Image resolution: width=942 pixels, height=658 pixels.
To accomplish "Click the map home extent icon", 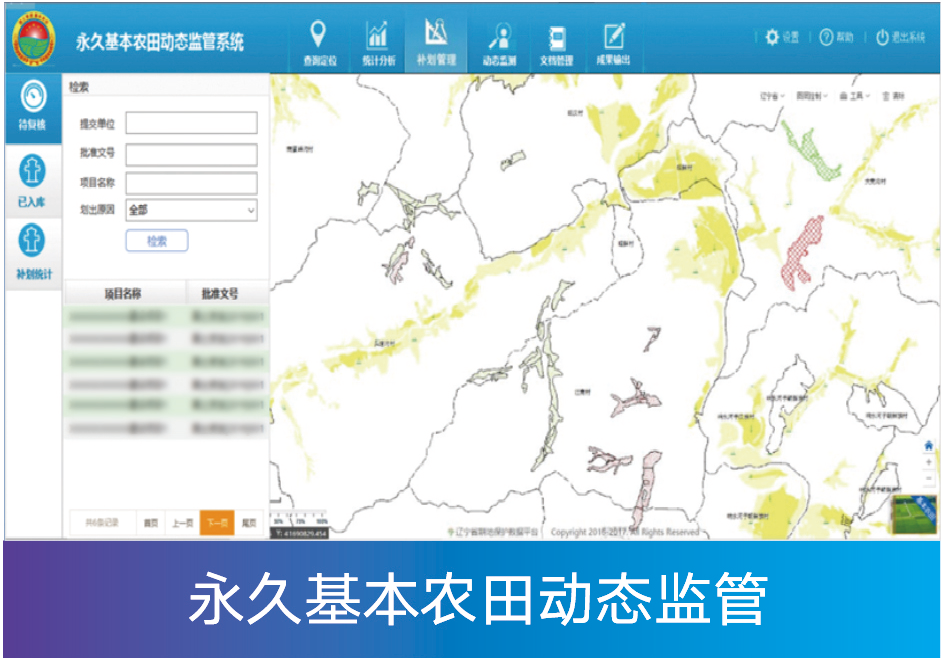I will point(929,445).
